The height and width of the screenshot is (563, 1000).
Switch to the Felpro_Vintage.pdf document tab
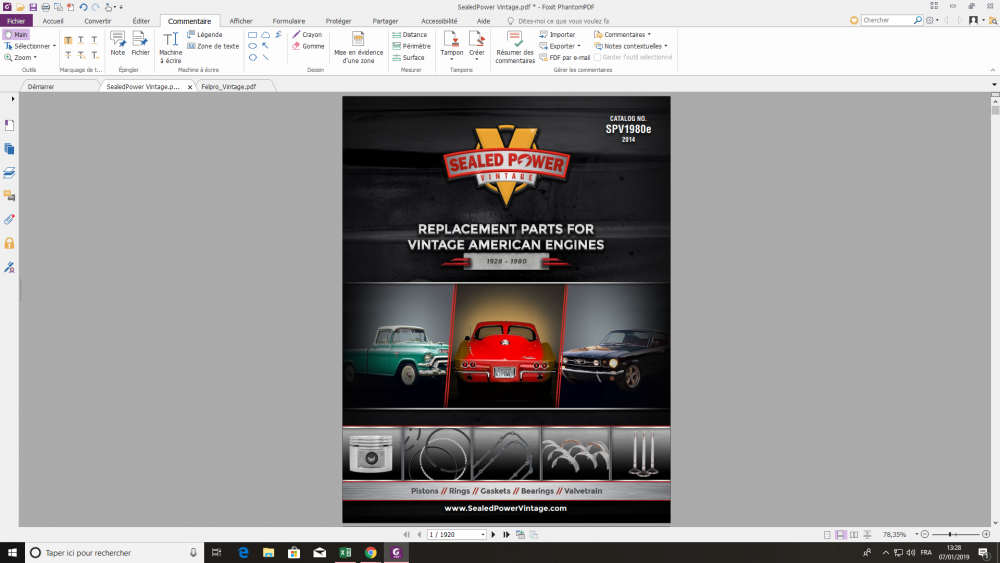228,87
